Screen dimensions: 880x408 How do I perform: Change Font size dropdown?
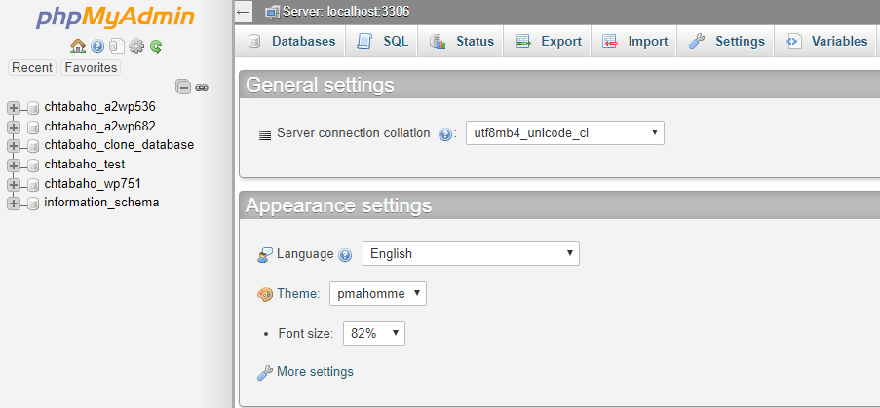pyautogui.click(x=373, y=334)
